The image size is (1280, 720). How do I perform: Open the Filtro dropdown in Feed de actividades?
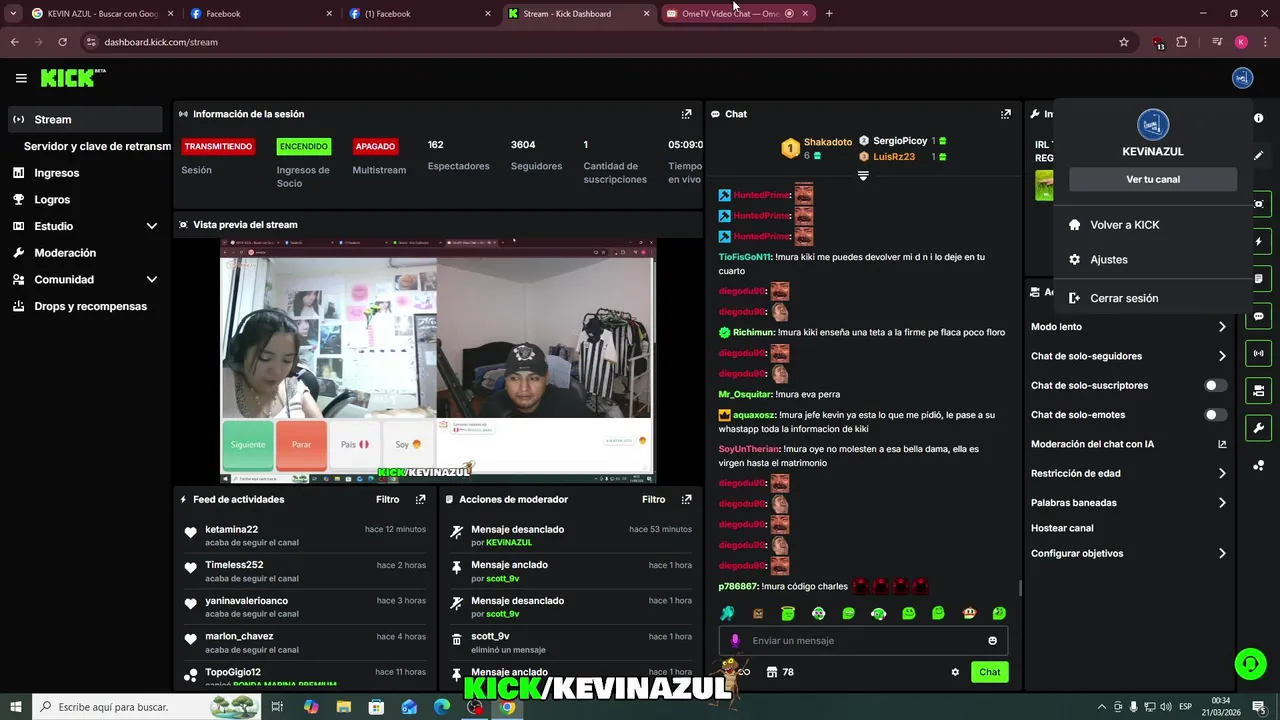(x=387, y=499)
